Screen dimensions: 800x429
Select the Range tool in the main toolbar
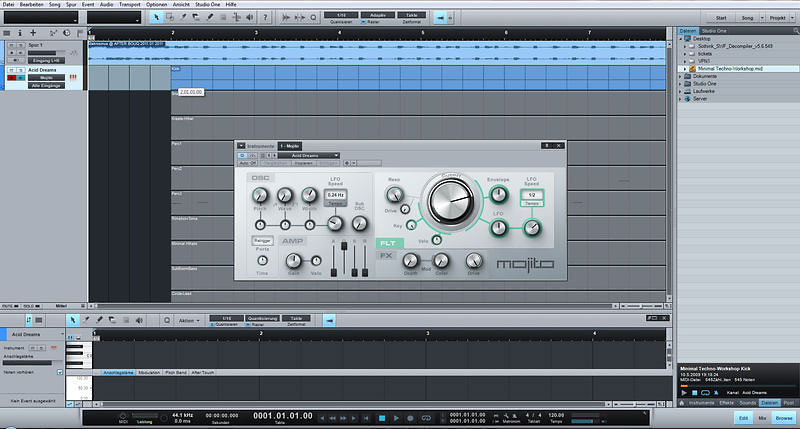(x=170, y=17)
